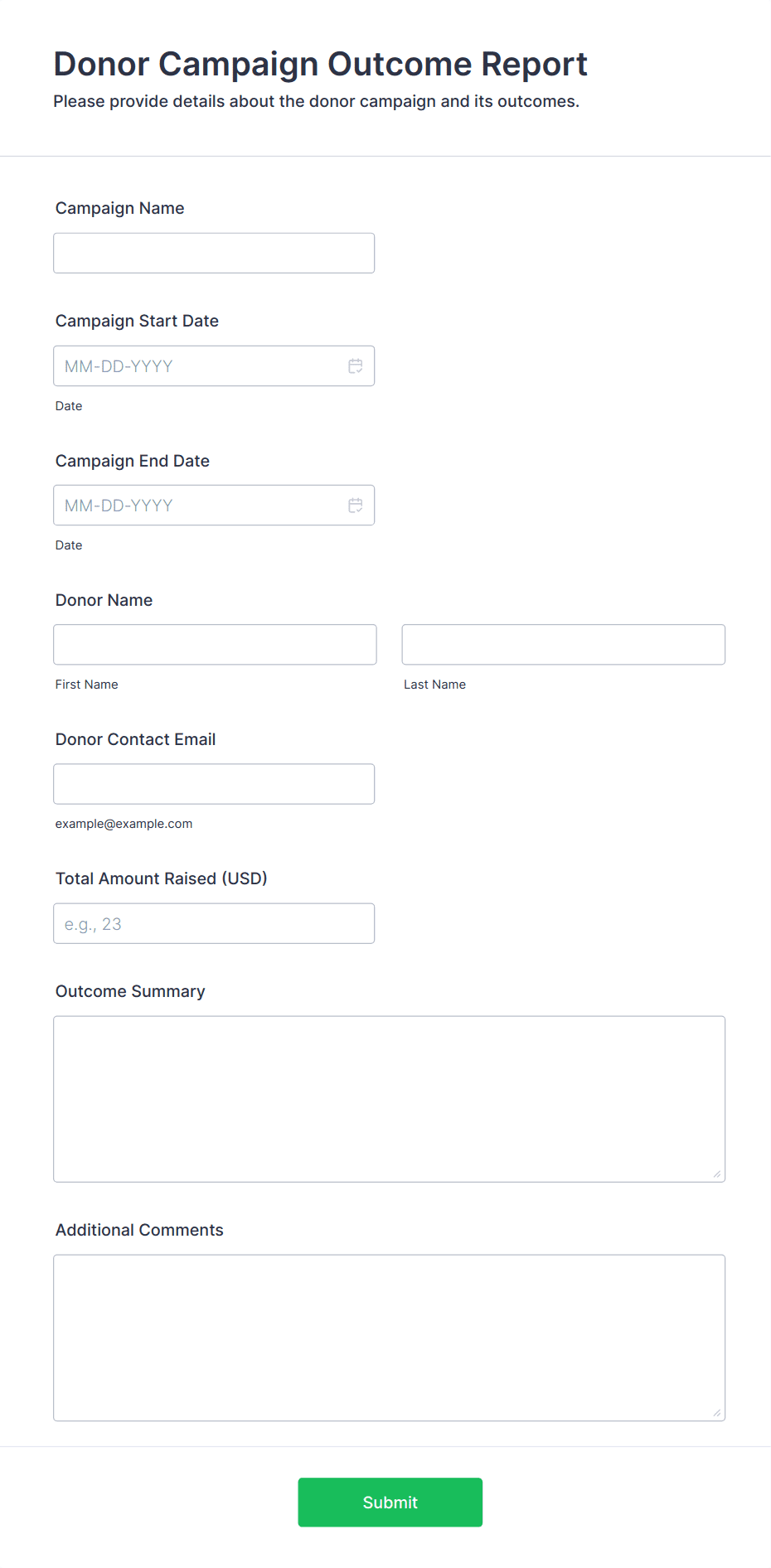Click the Total Amount Raised field
771x1568 pixels.
tap(214, 923)
